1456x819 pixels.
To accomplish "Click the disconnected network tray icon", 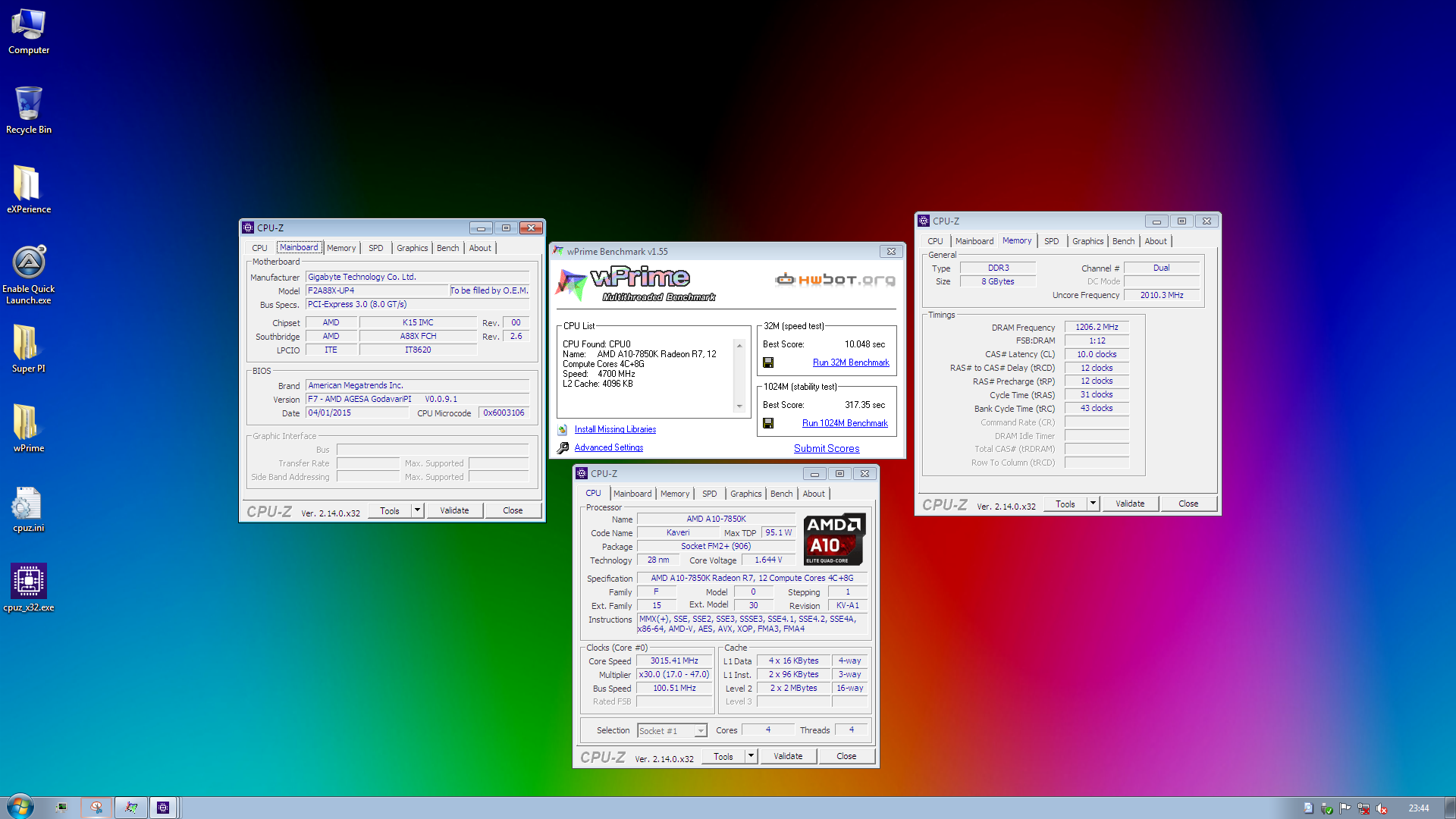I will [1363, 808].
